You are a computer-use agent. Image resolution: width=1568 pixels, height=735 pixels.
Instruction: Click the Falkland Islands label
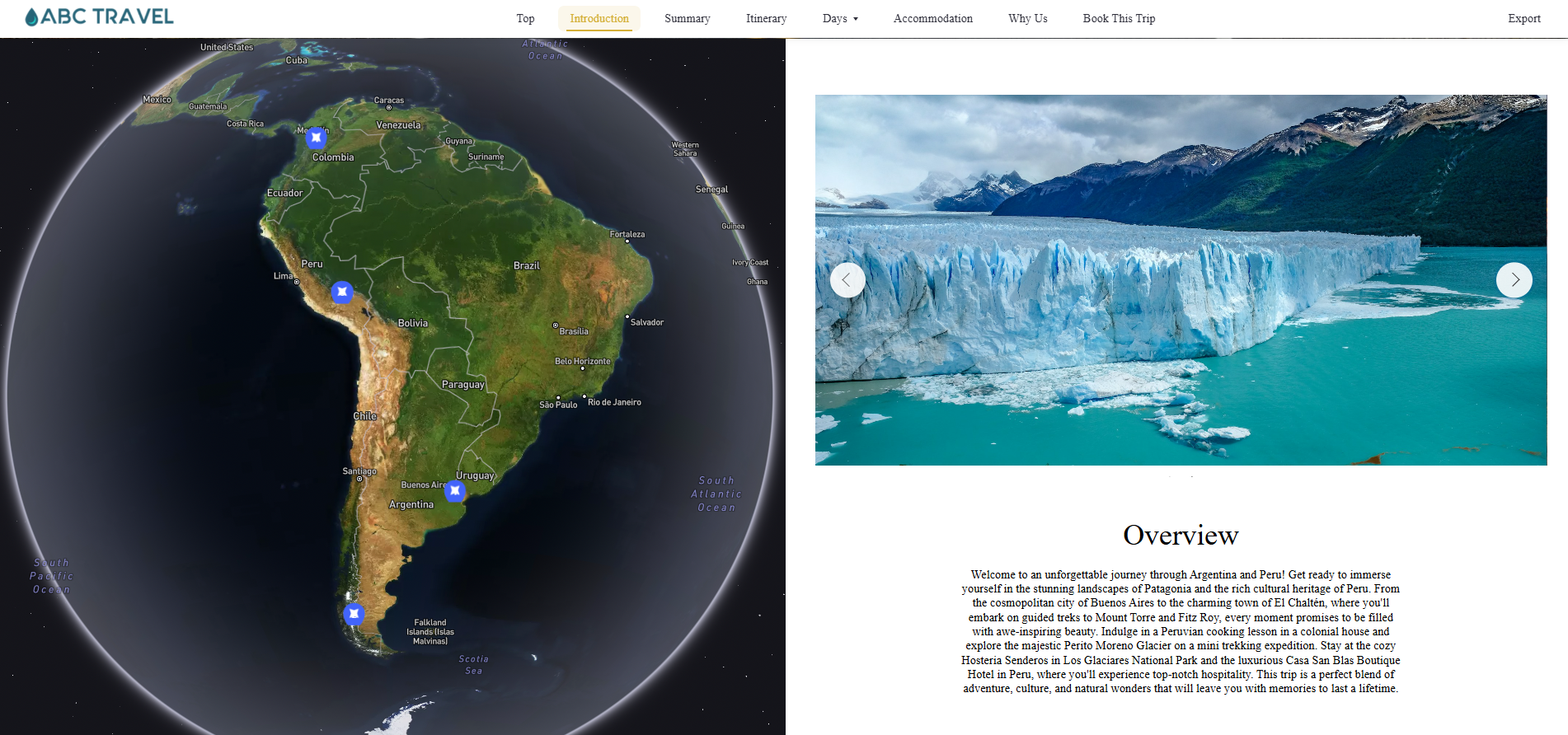[430, 631]
